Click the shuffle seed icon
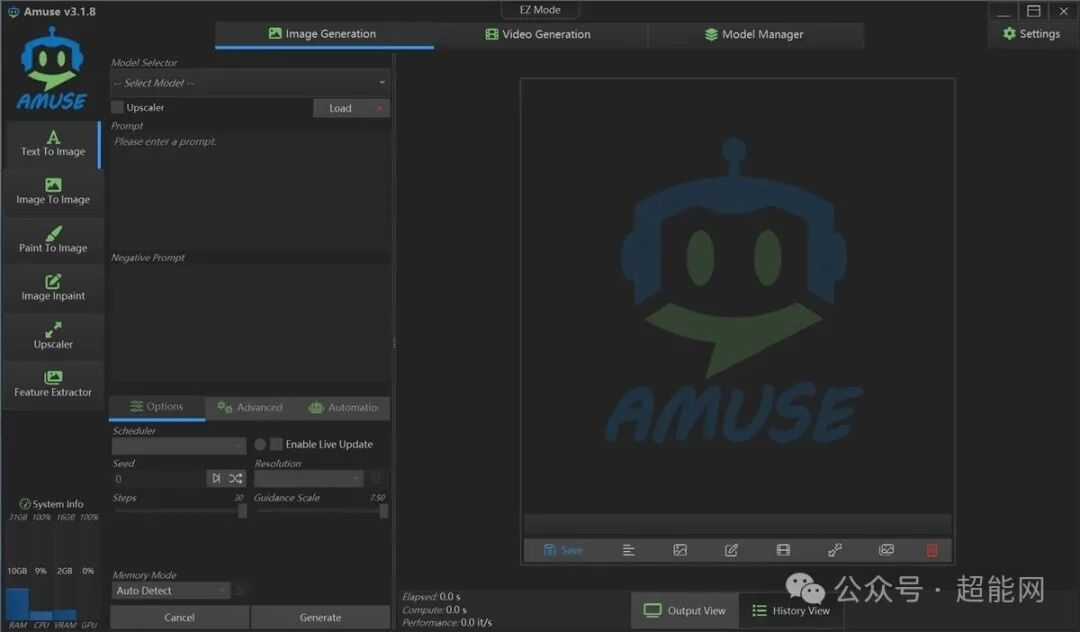This screenshot has height=632, width=1080. [234, 478]
